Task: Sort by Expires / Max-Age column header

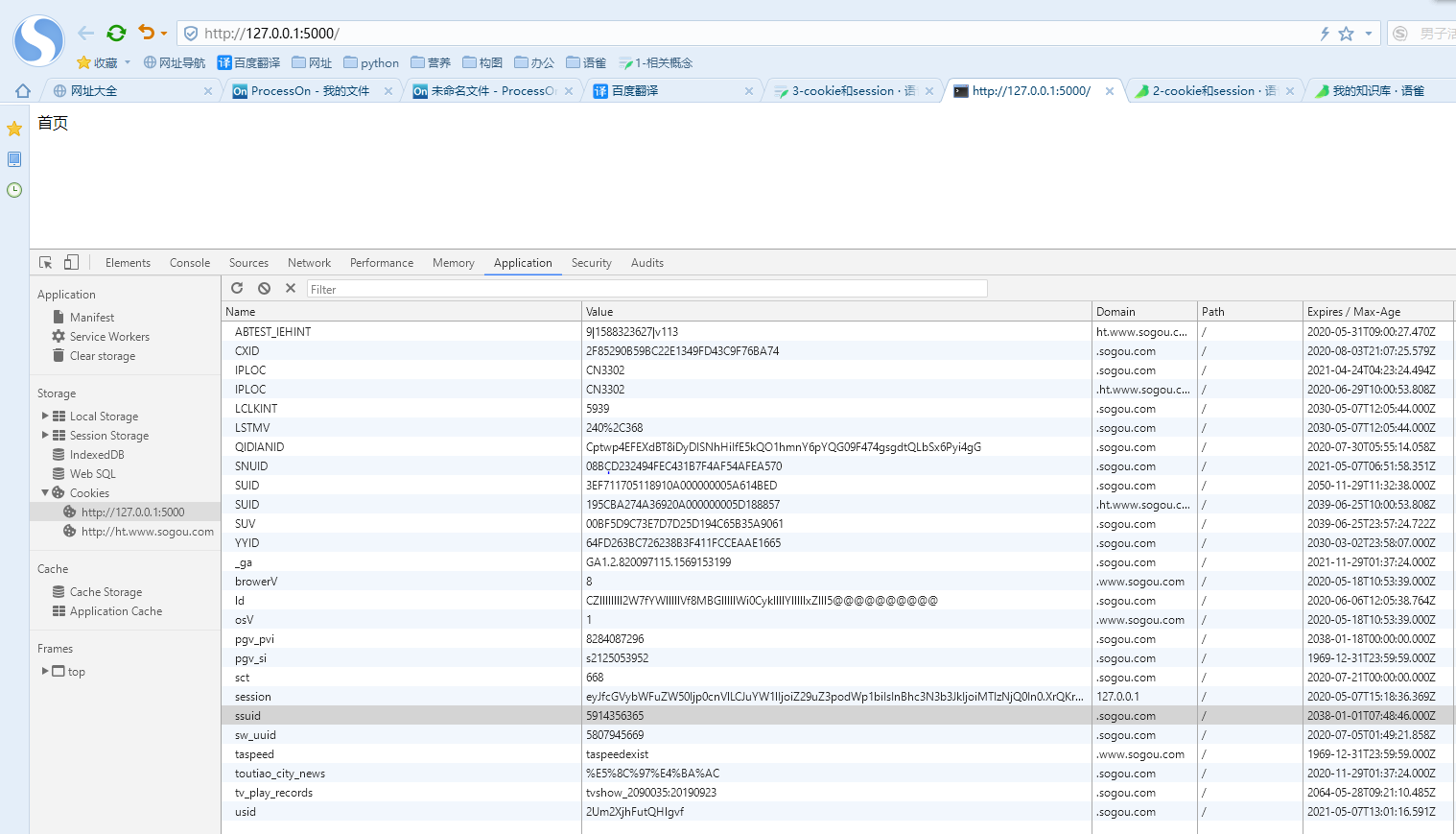Action: [1378, 312]
